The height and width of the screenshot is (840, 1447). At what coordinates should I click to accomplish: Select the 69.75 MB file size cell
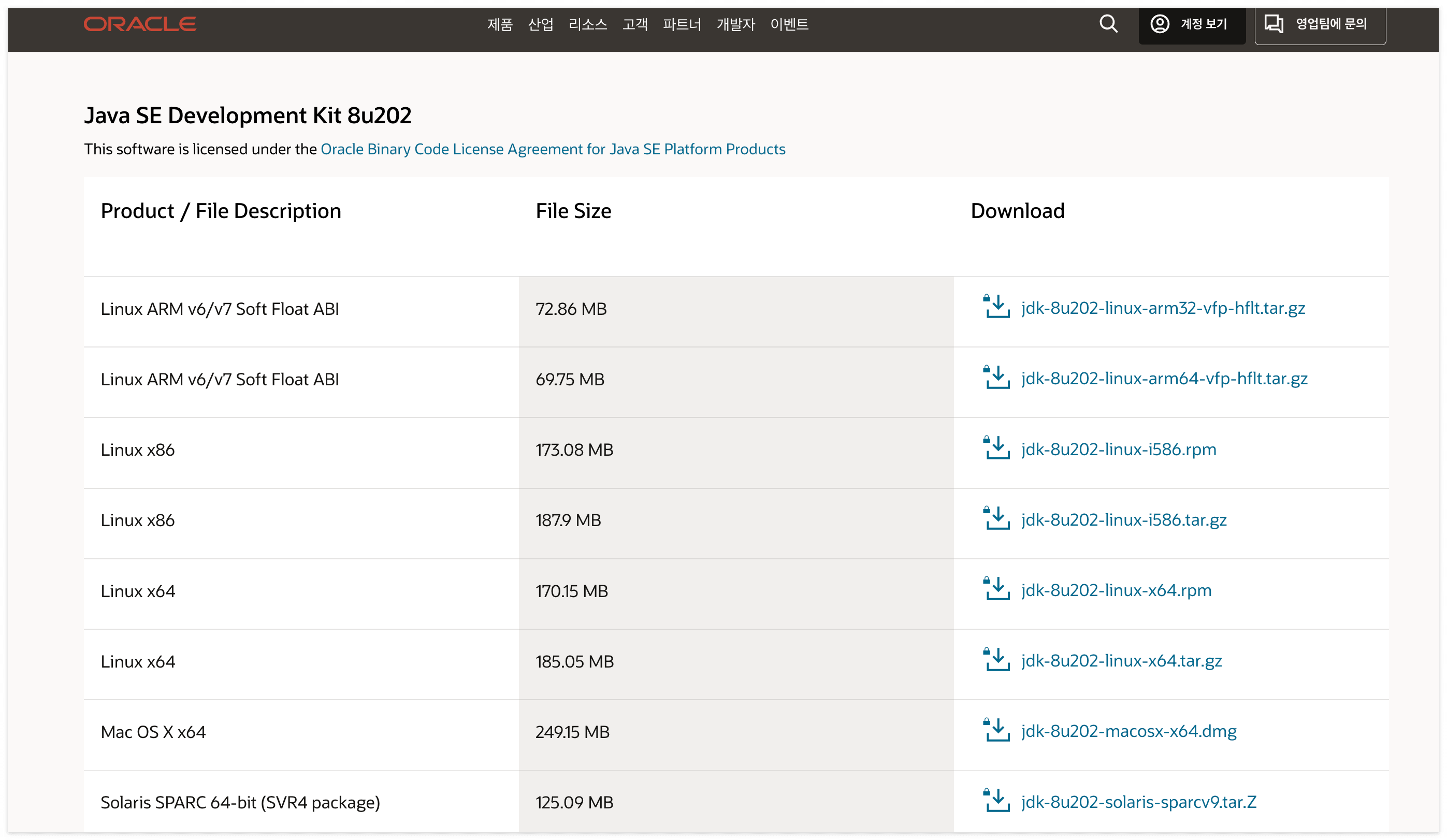(x=736, y=382)
